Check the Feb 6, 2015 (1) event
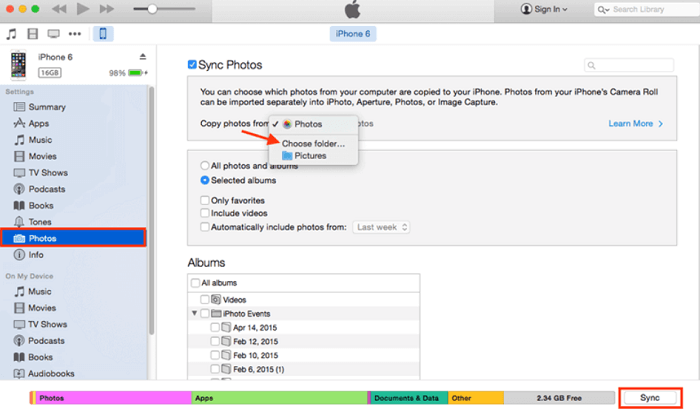Viewport: 700px width, 412px height. (x=215, y=369)
